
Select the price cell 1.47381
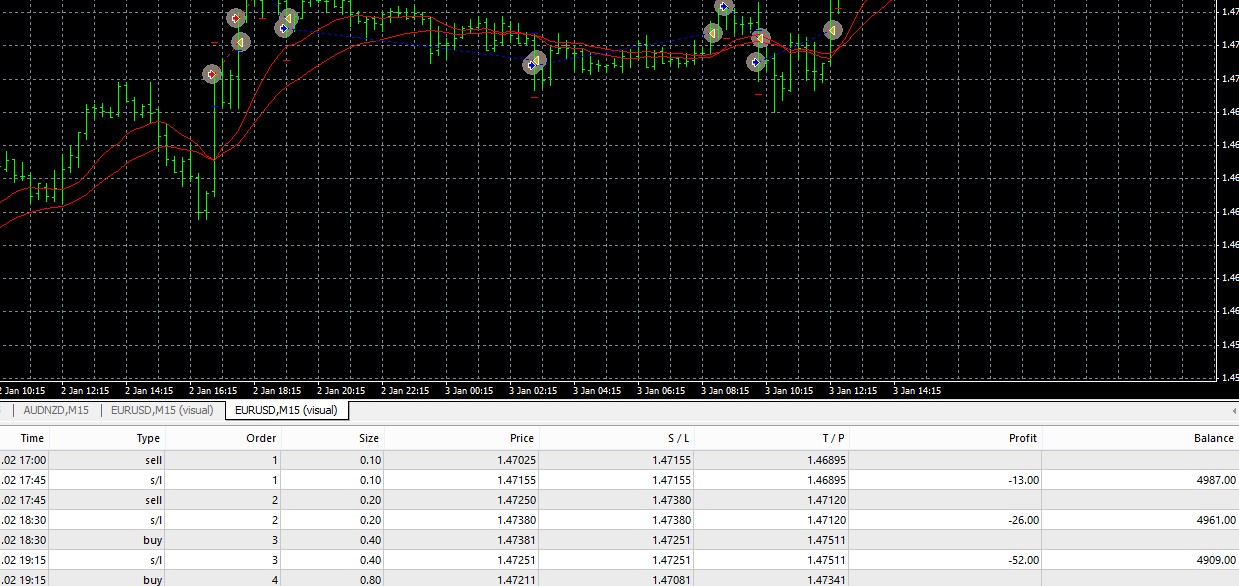point(515,540)
